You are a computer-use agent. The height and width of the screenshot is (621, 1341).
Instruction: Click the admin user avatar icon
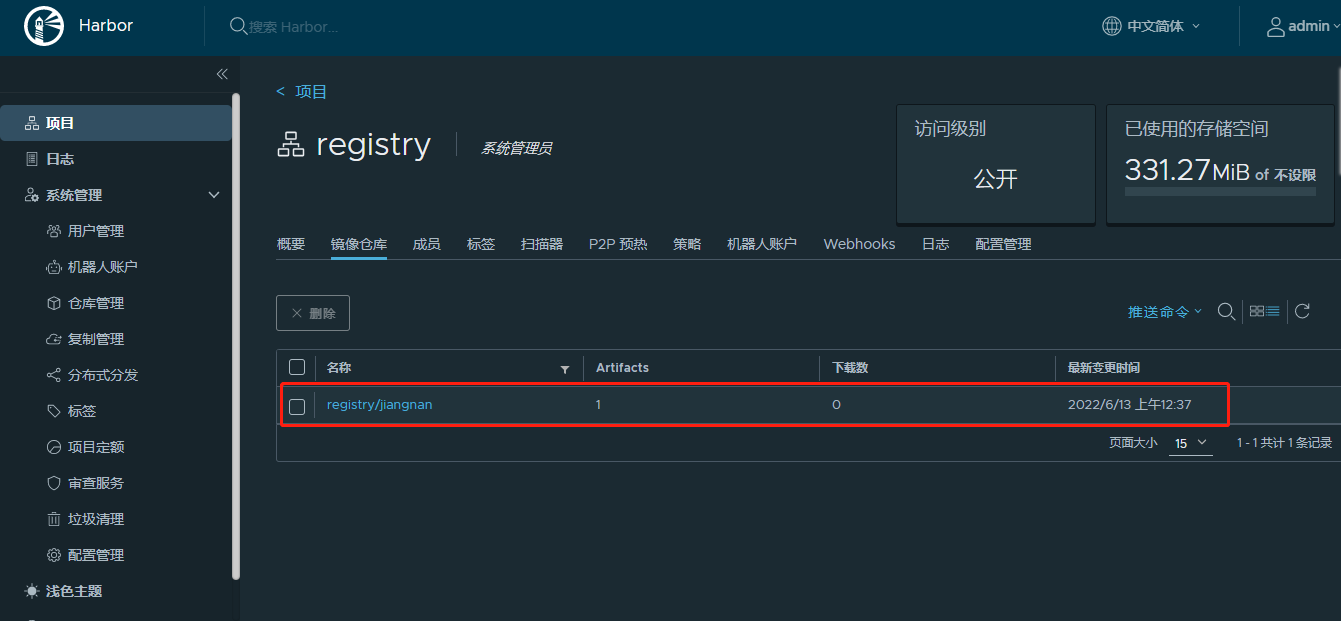click(x=1275, y=26)
